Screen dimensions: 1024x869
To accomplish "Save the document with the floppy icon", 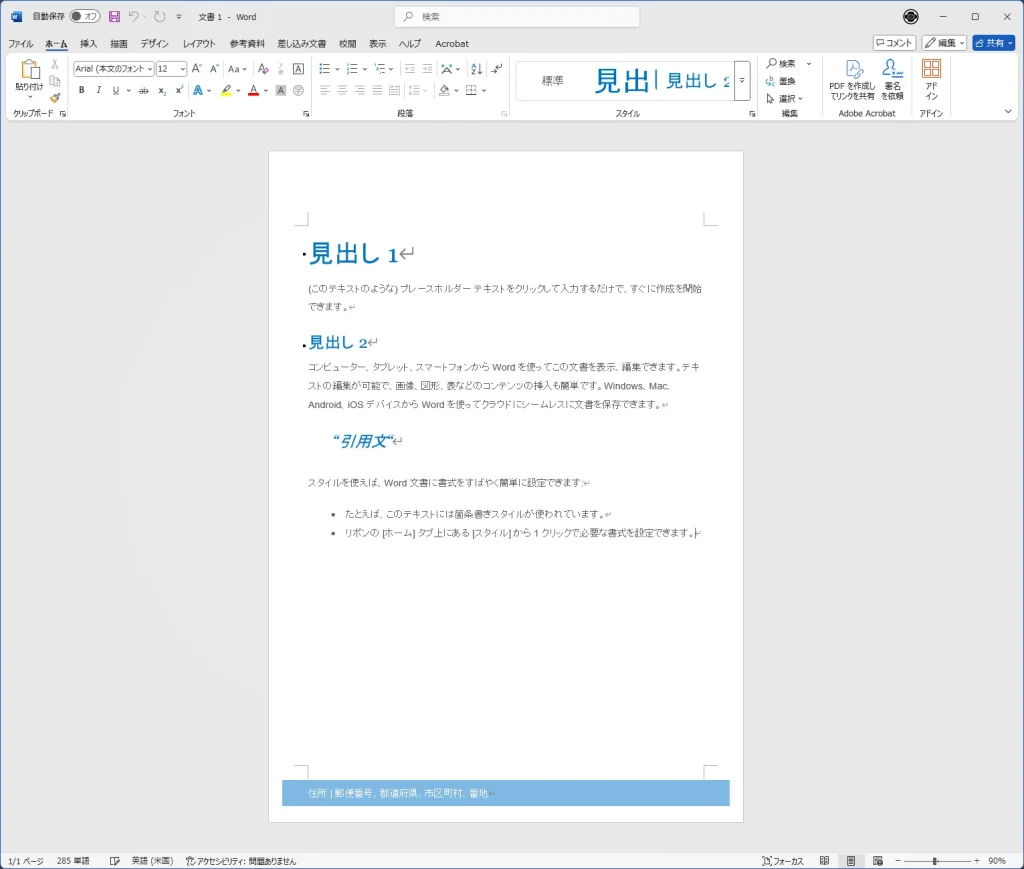I will coord(114,17).
